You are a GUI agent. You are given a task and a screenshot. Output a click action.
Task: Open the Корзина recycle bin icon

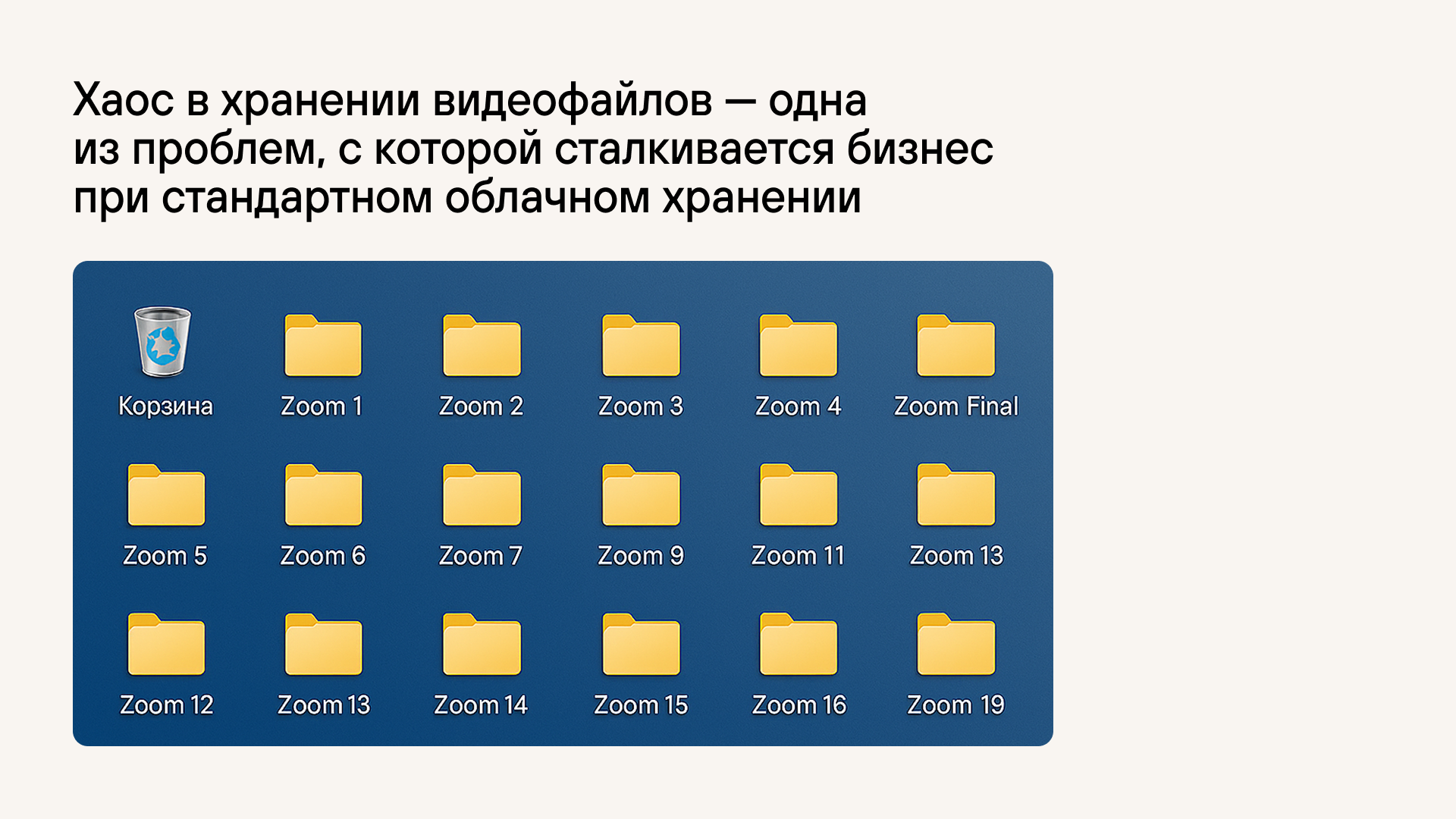162,342
